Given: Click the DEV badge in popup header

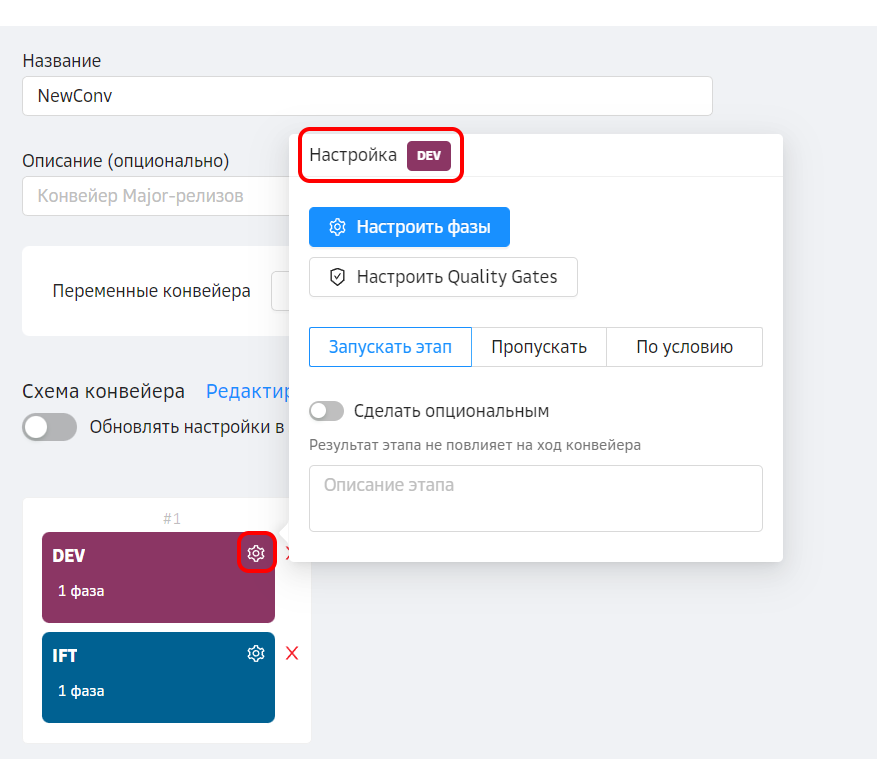Looking at the screenshot, I should point(429,156).
